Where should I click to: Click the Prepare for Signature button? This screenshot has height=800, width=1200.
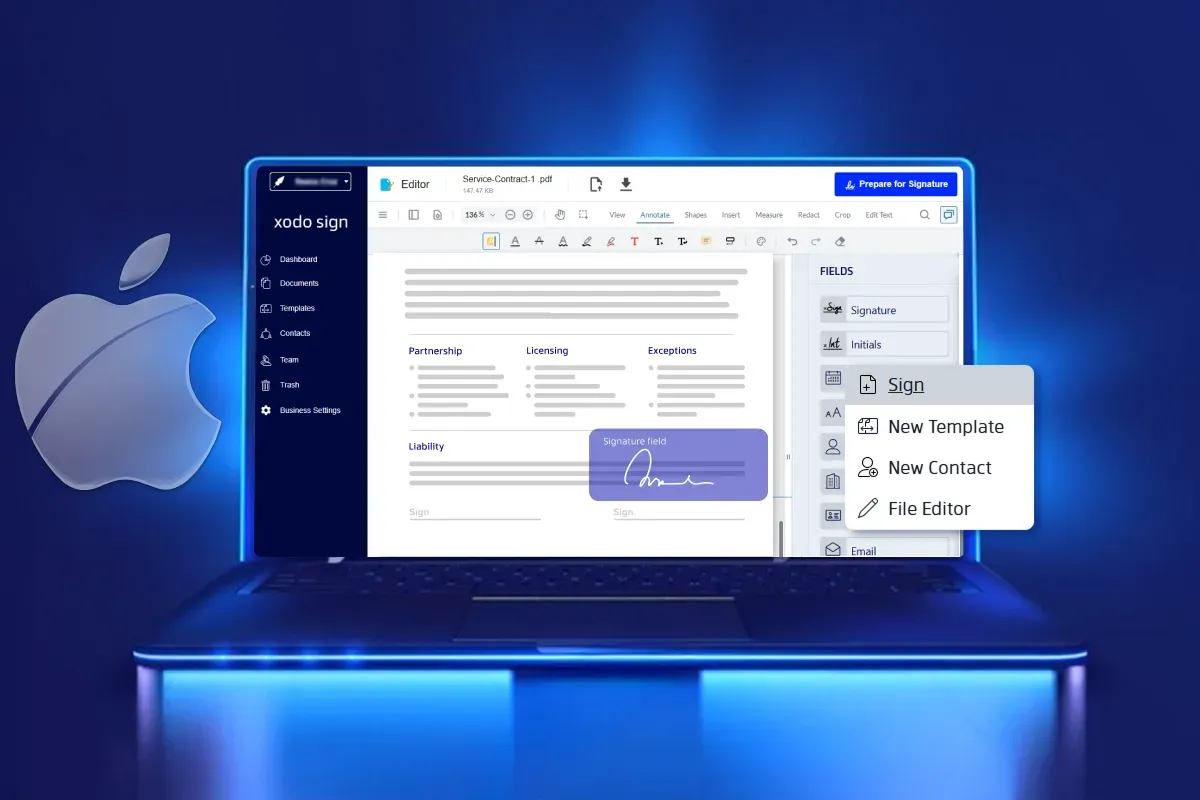[x=895, y=184]
